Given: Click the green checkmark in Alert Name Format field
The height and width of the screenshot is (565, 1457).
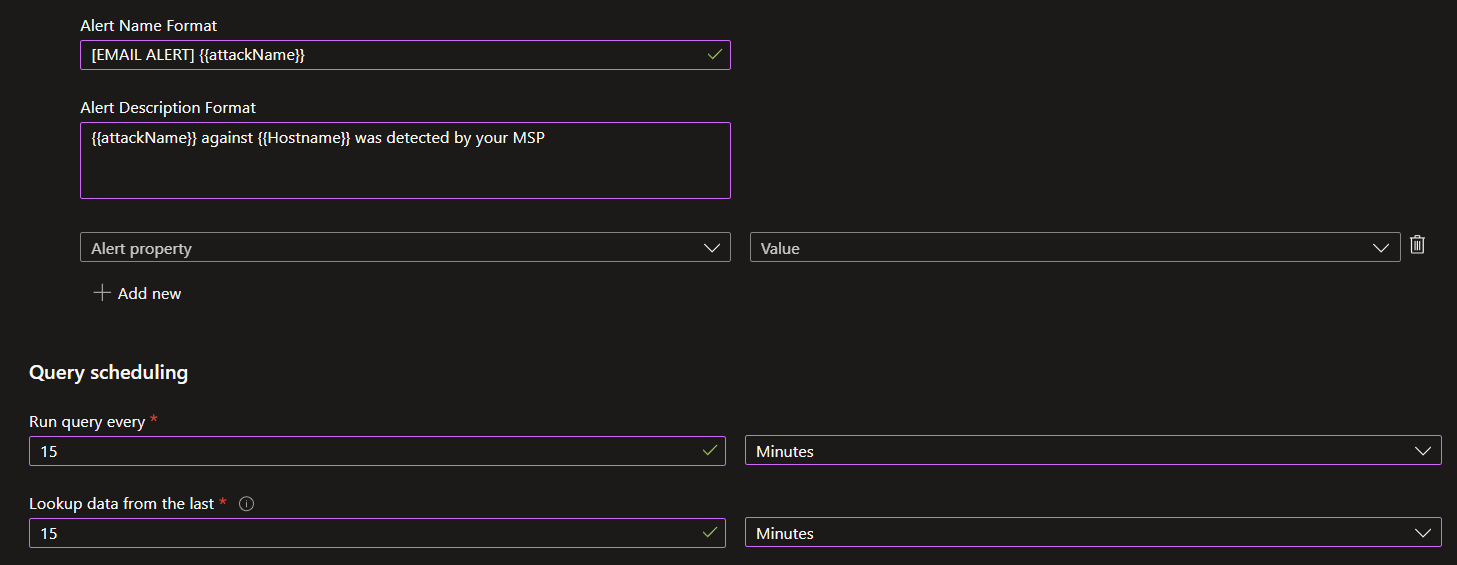Looking at the screenshot, I should click(714, 55).
